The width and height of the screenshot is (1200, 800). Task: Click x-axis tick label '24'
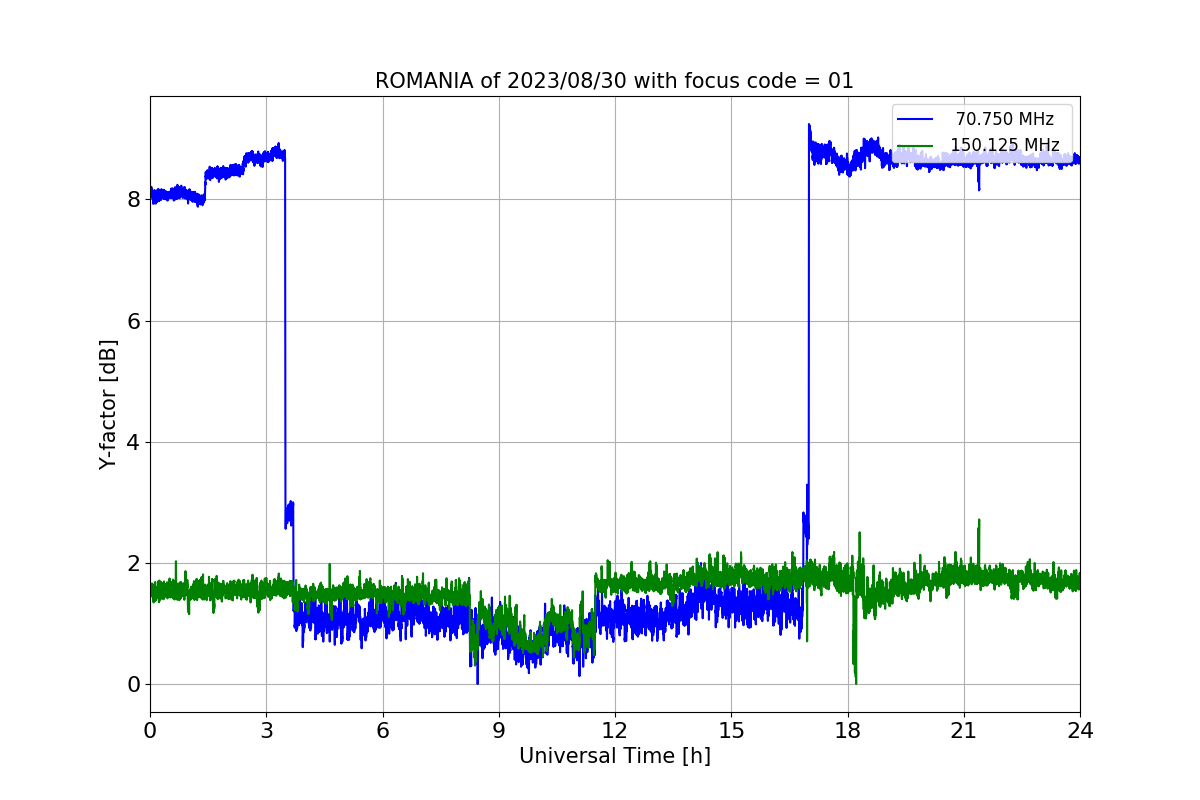pos(1080,730)
